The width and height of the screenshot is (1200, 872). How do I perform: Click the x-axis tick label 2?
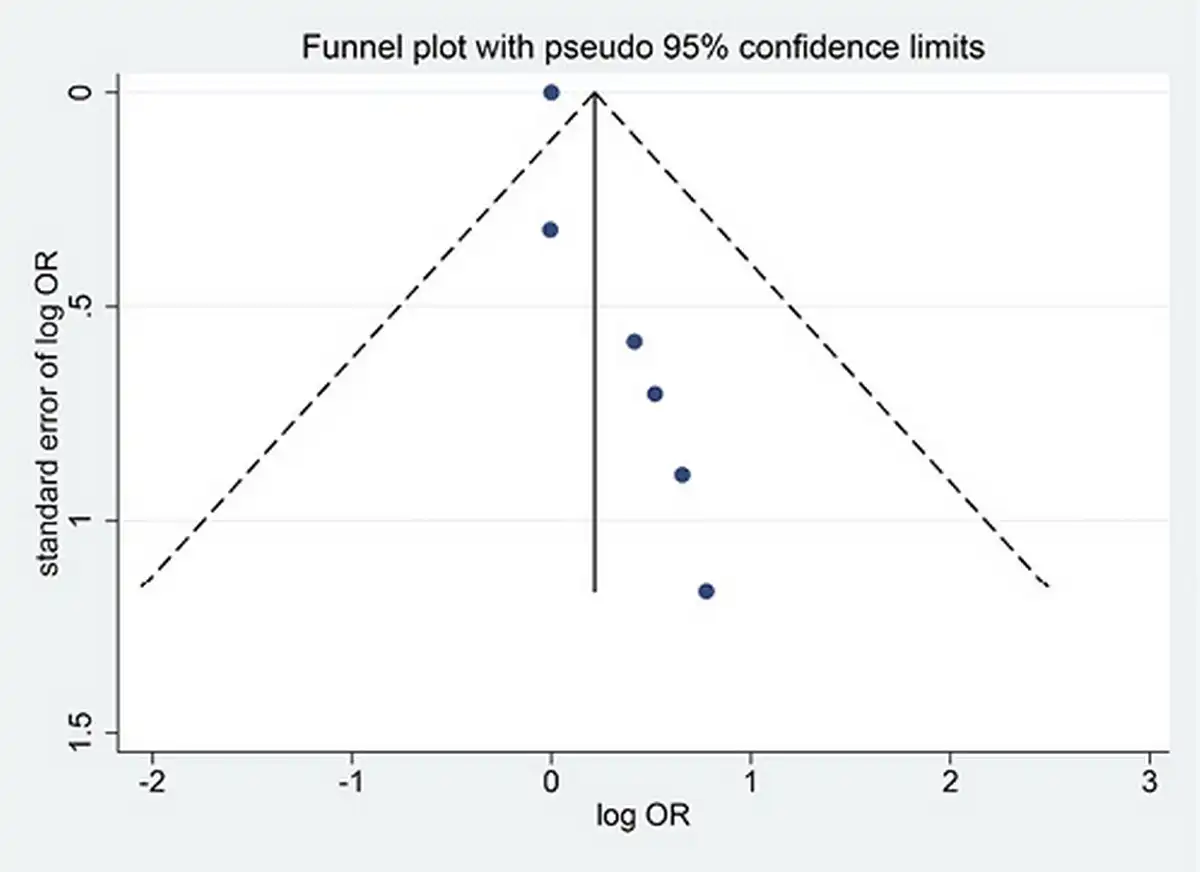click(950, 780)
